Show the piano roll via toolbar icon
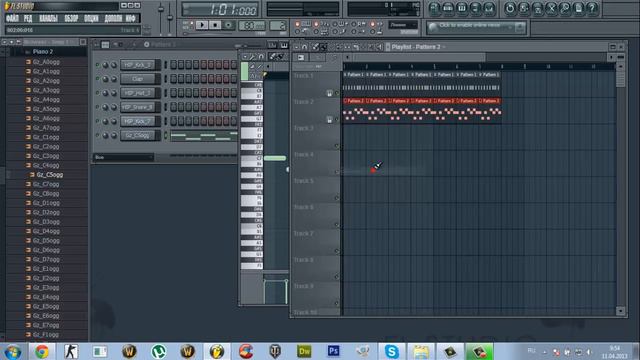The height and width of the screenshot is (360, 640). 462,8
